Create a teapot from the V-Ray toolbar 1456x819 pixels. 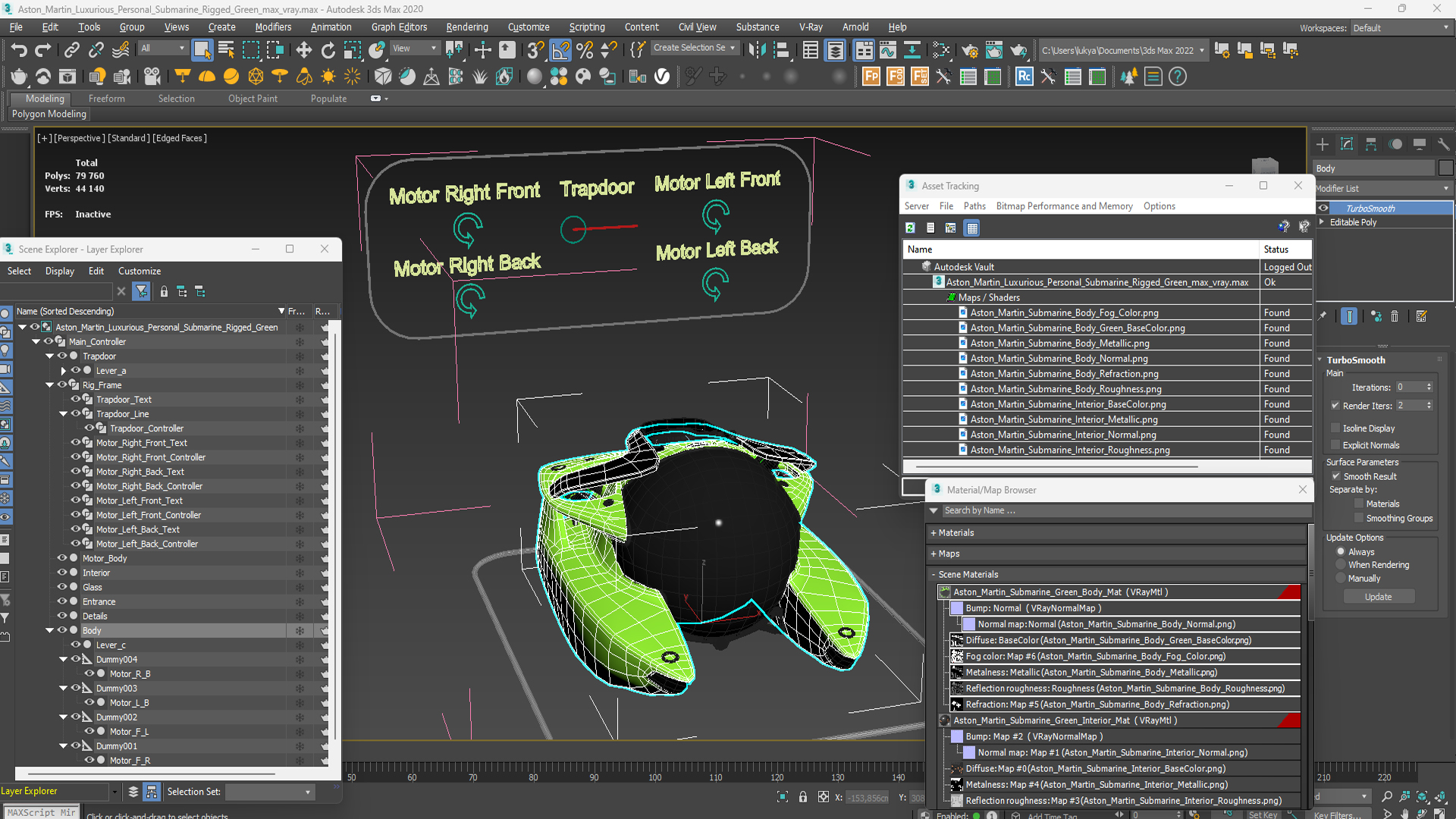coord(19,77)
